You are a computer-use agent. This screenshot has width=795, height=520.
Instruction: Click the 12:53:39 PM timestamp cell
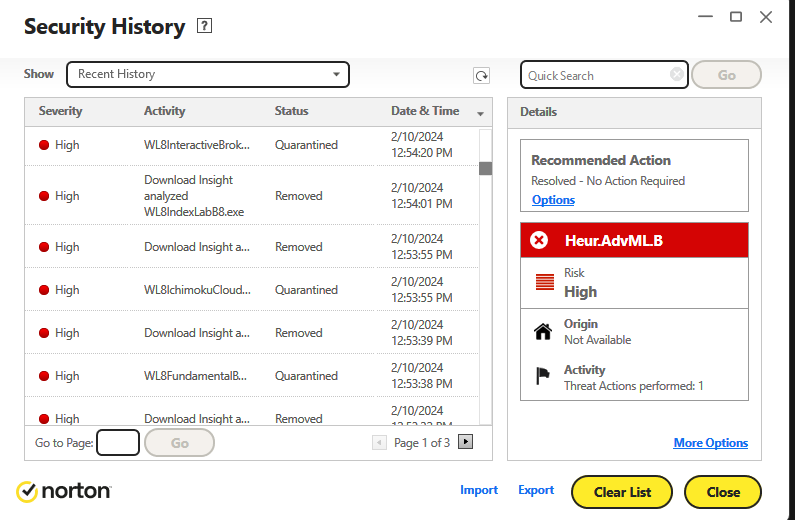point(421,332)
